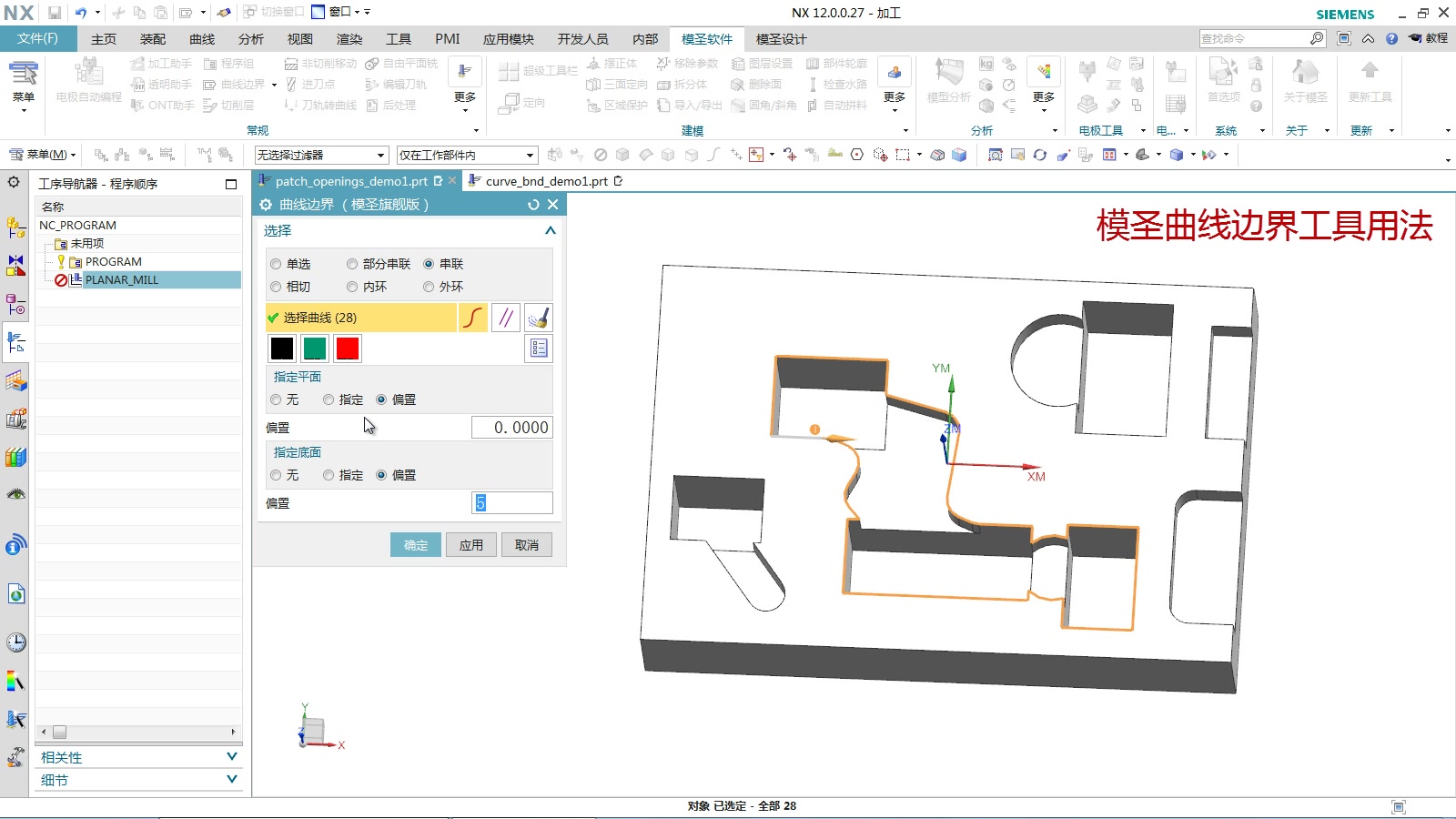This screenshot has width=1456, height=819.
Task: Open the 文件(F) menu
Action: (x=37, y=38)
